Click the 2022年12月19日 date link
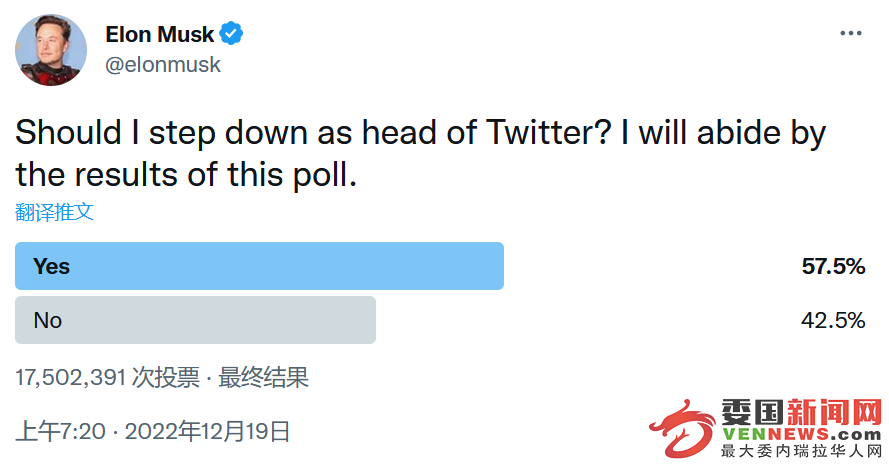The width and height of the screenshot is (889, 466). [208, 431]
